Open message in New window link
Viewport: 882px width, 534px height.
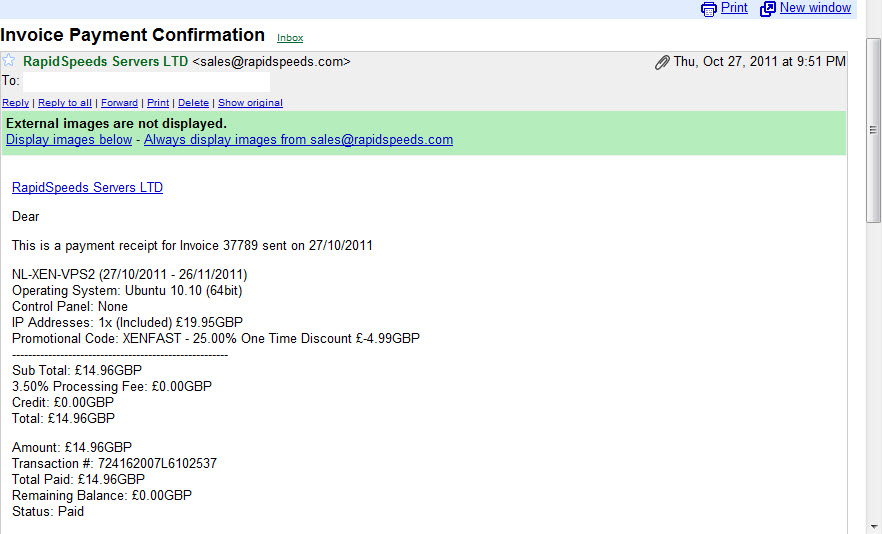click(815, 8)
